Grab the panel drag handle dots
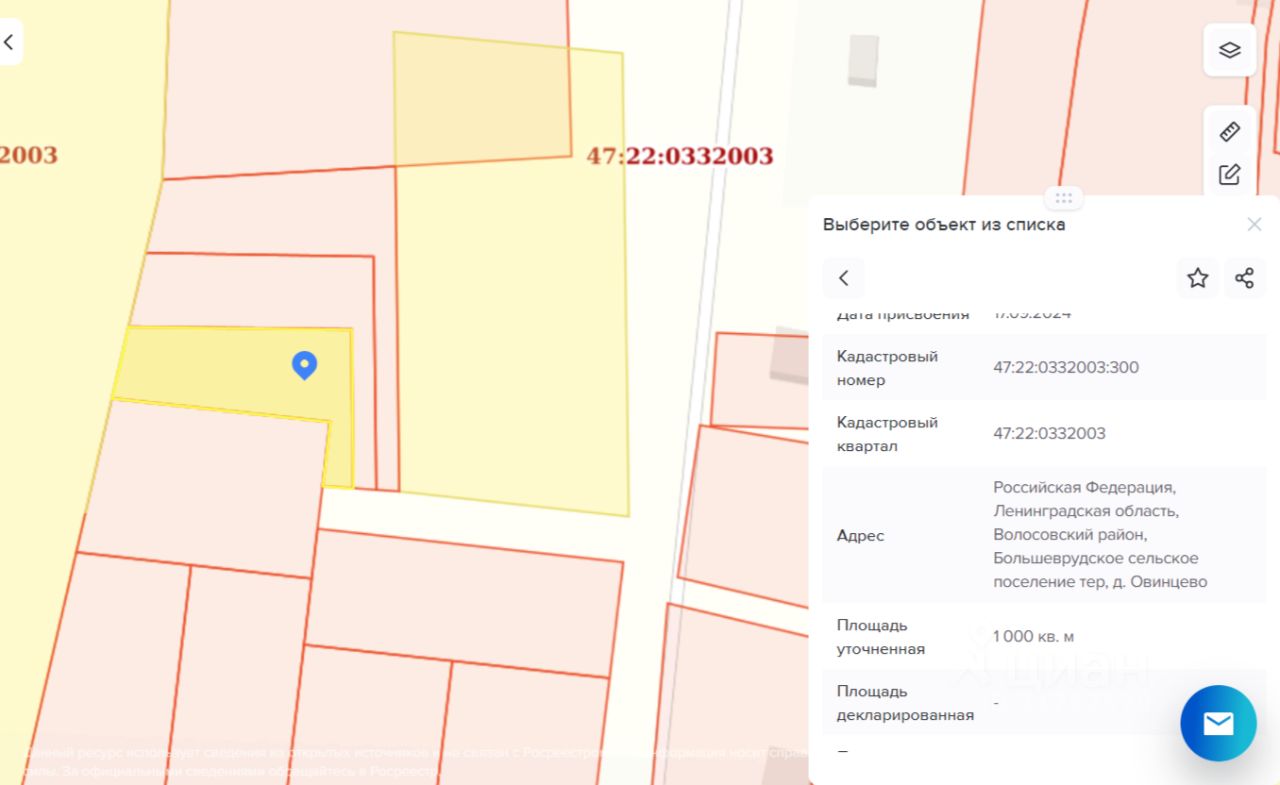 [x=1064, y=197]
